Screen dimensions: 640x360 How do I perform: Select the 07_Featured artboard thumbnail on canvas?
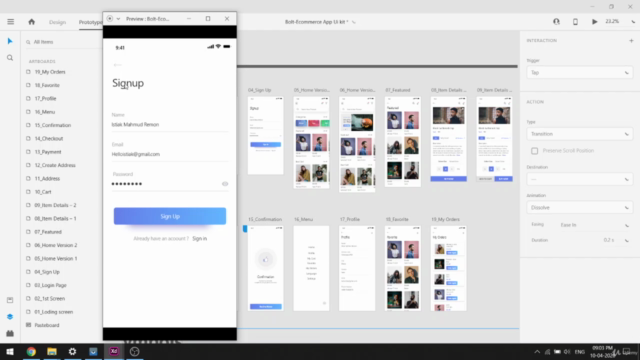pyautogui.click(x=403, y=142)
